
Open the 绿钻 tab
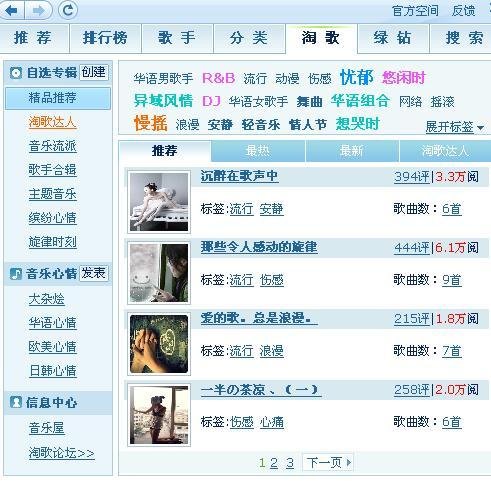point(393,38)
